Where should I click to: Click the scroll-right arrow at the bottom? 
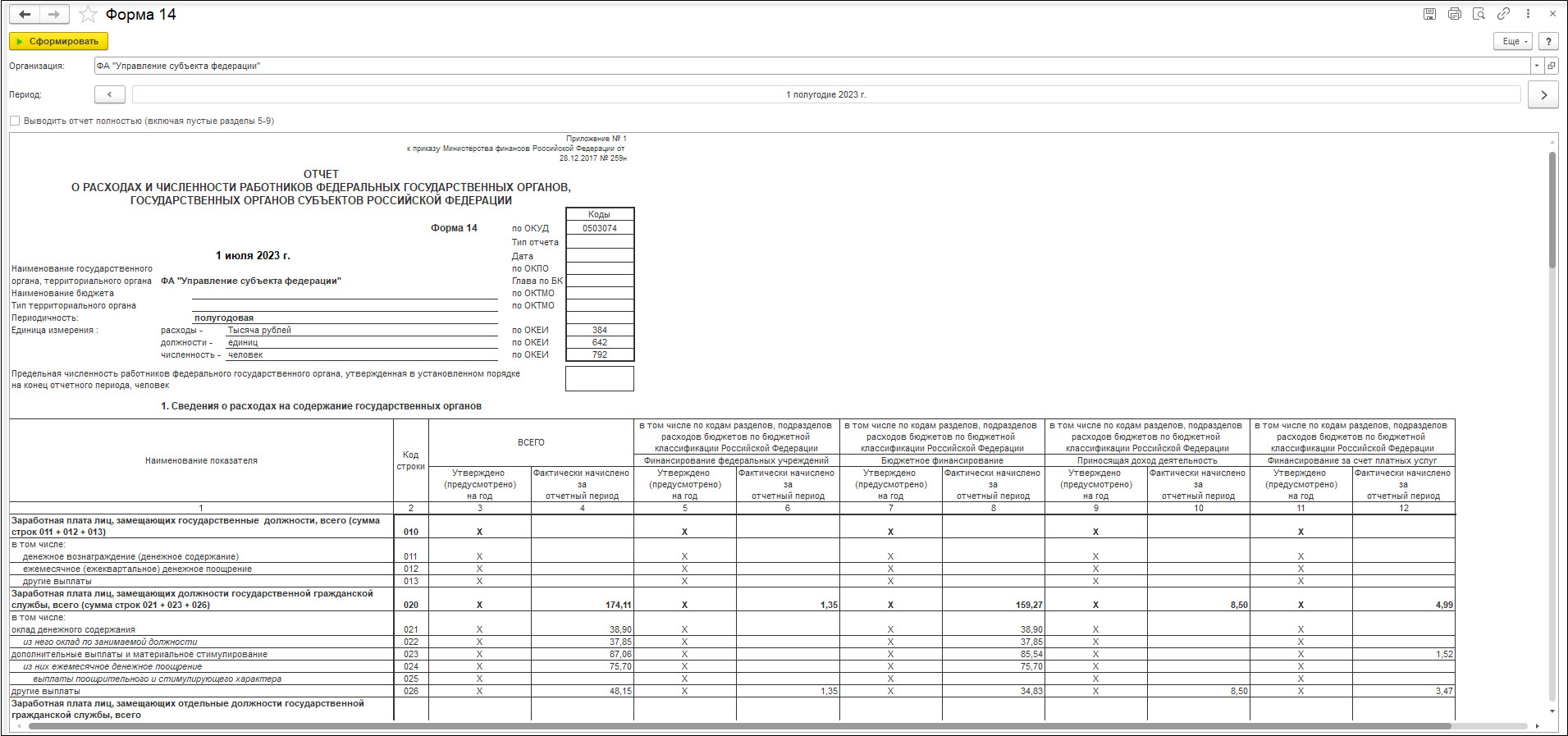(1537, 726)
